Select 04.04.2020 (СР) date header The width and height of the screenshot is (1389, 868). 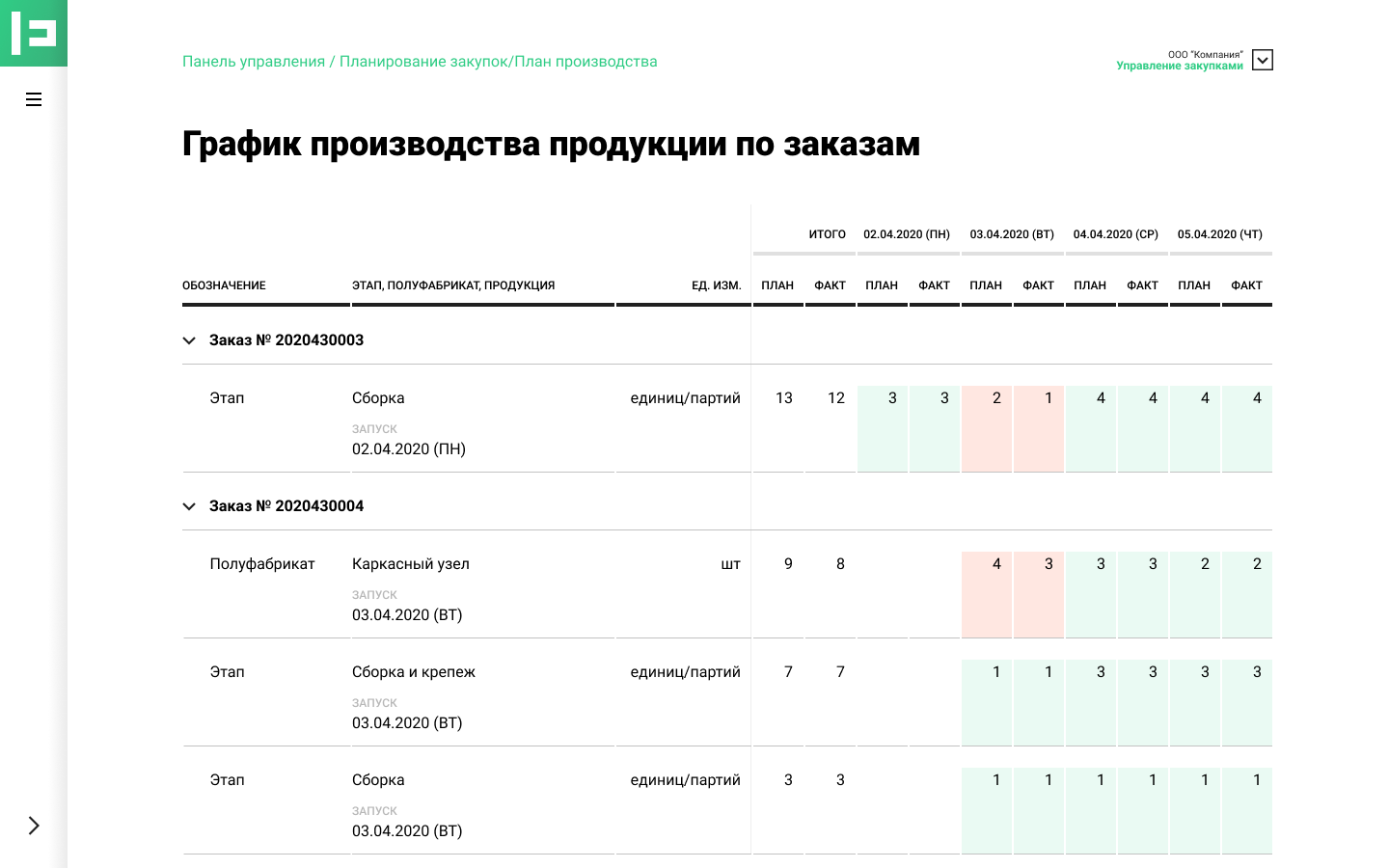click(1116, 234)
